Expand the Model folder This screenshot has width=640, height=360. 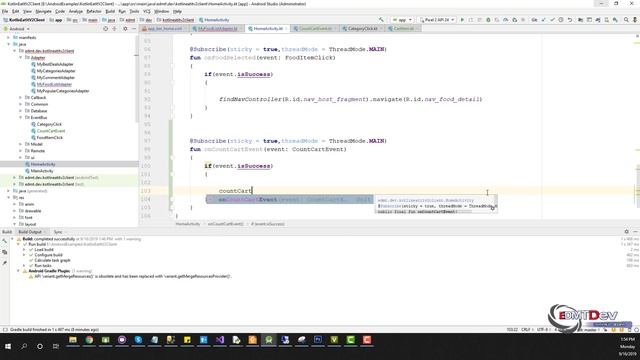tap(21, 144)
